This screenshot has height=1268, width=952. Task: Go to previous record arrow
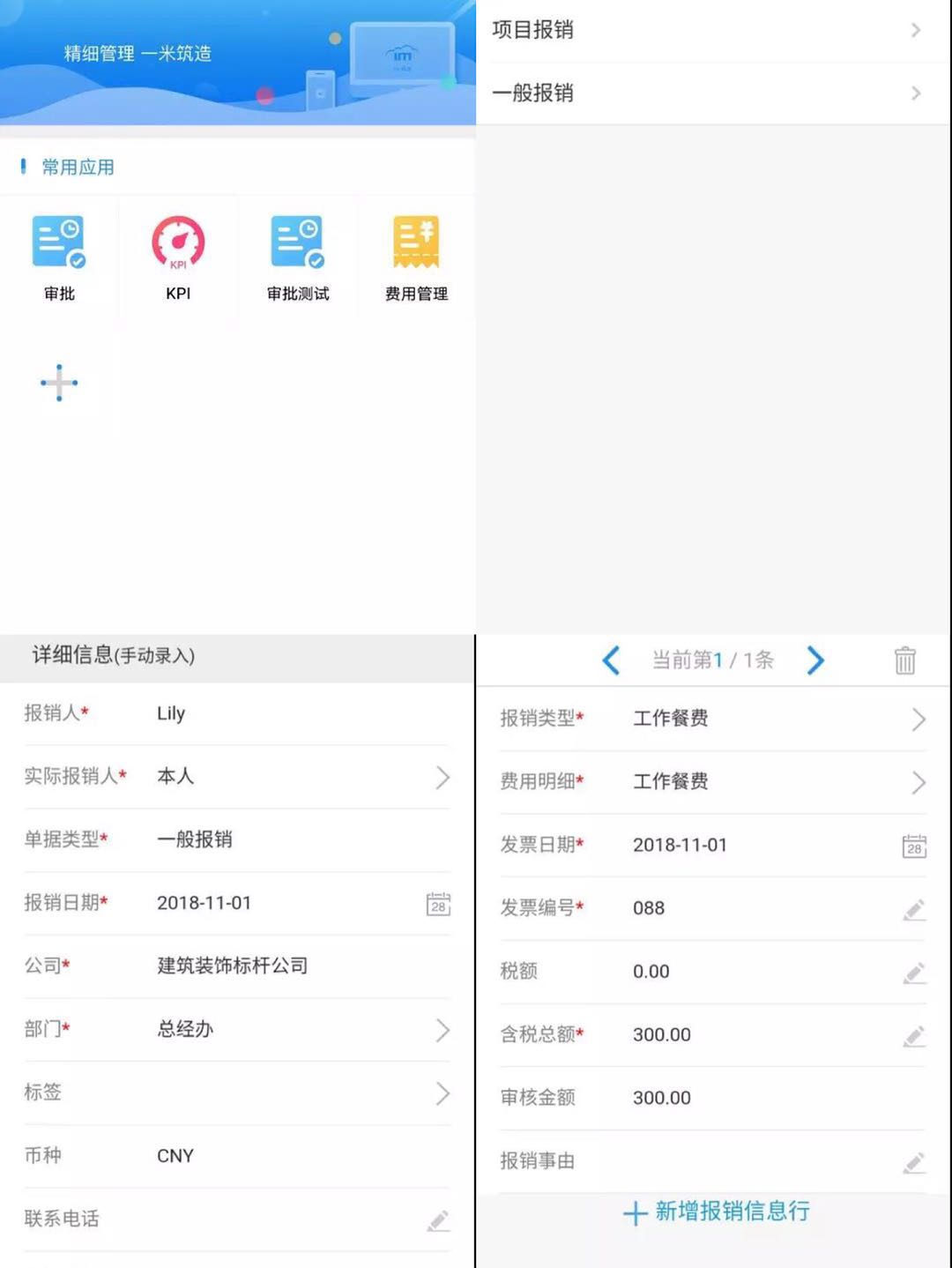point(611,660)
